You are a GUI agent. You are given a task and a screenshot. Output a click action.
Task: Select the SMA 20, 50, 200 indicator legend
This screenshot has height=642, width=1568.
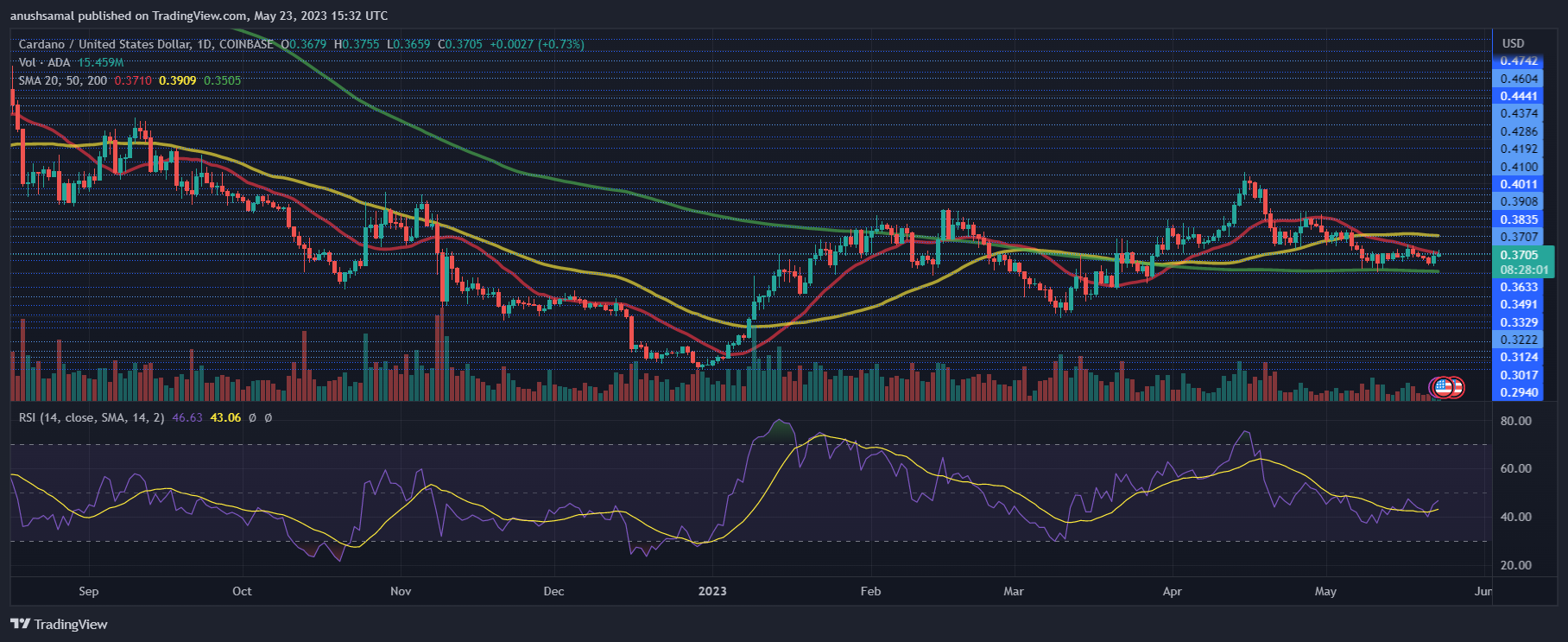coord(63,80)
